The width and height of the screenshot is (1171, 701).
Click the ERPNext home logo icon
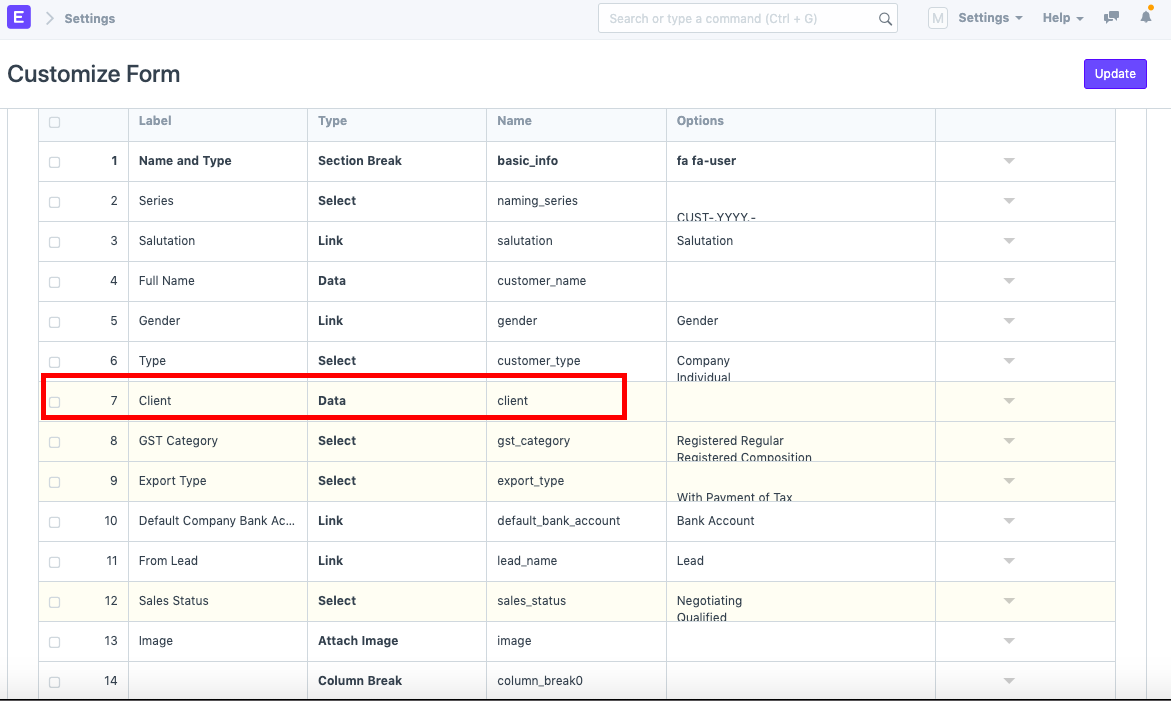tap(18, 18)
